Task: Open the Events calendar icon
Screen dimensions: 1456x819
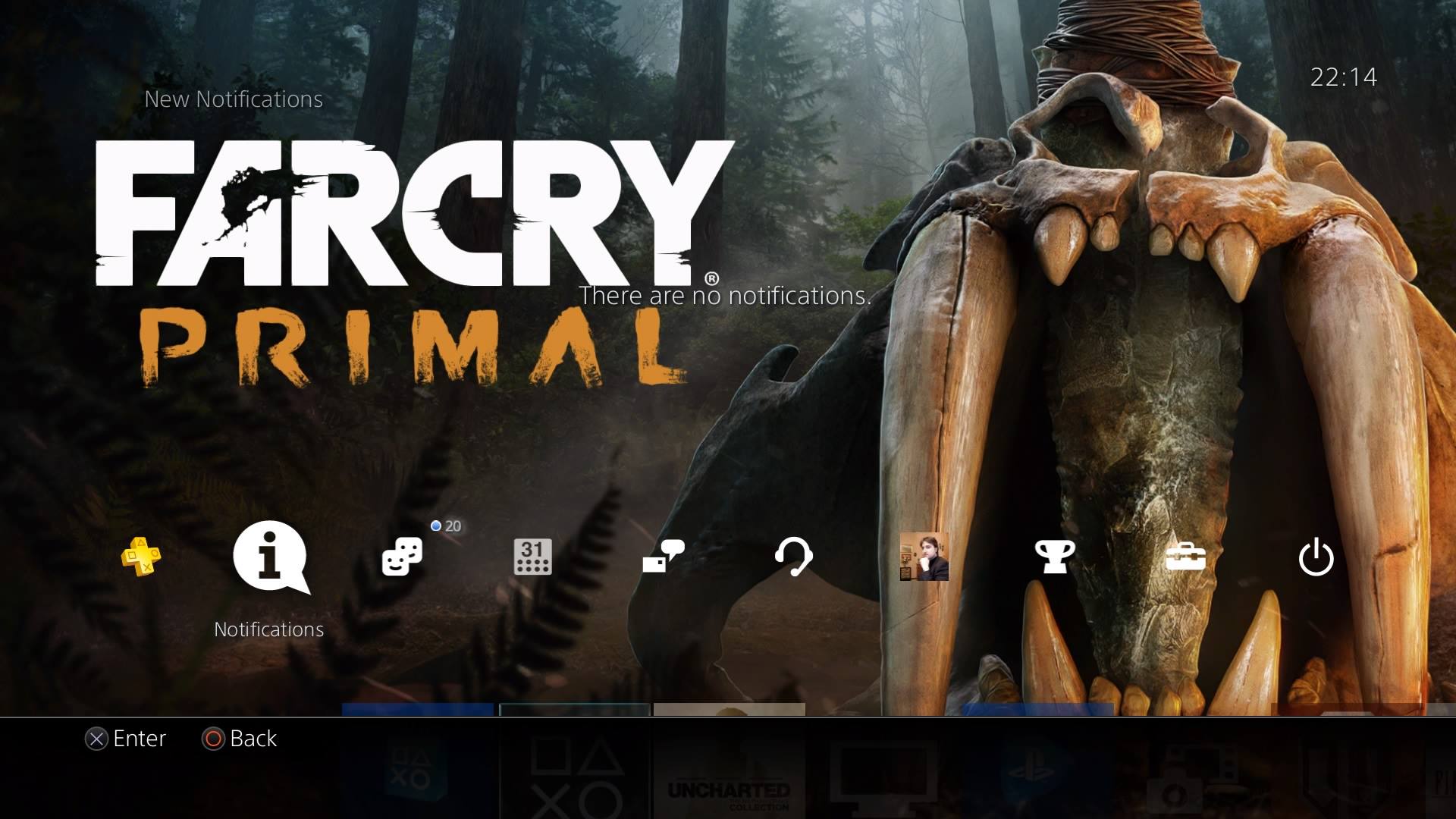Action: coord(532,557)
